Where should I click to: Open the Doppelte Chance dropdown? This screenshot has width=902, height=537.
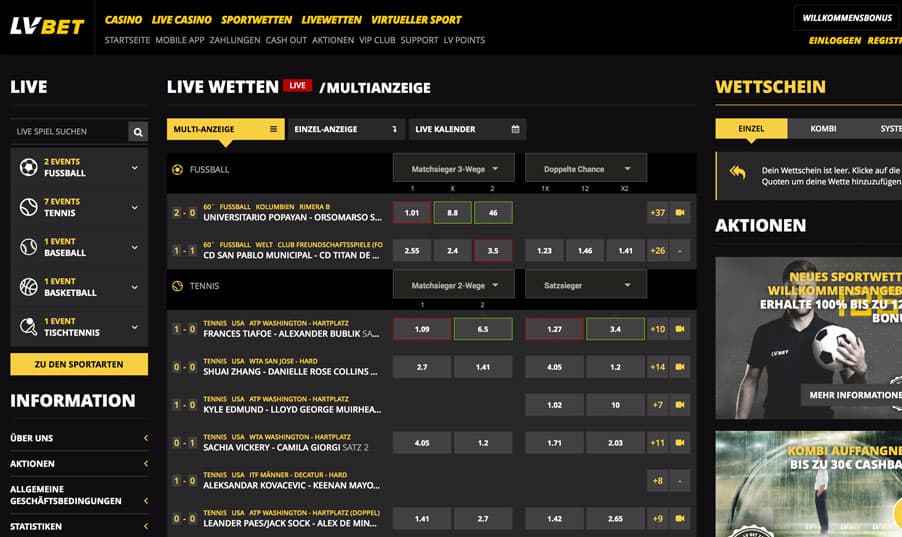click(x=586, y=169)
